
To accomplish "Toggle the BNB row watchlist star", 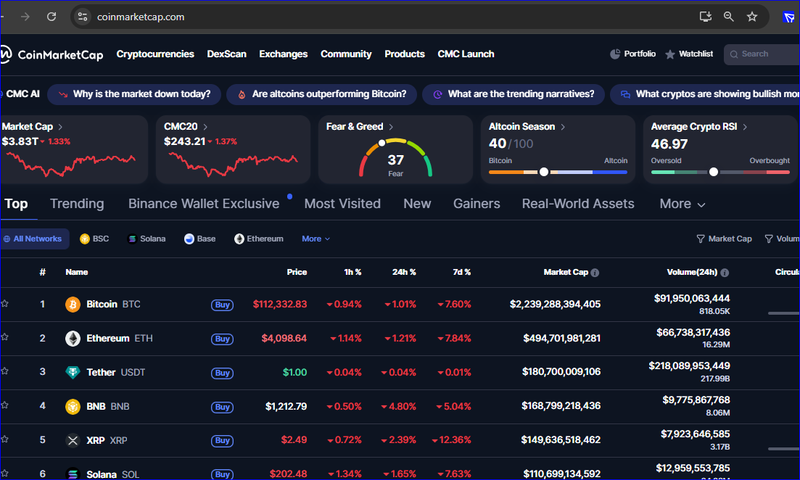I will [5, 407].
